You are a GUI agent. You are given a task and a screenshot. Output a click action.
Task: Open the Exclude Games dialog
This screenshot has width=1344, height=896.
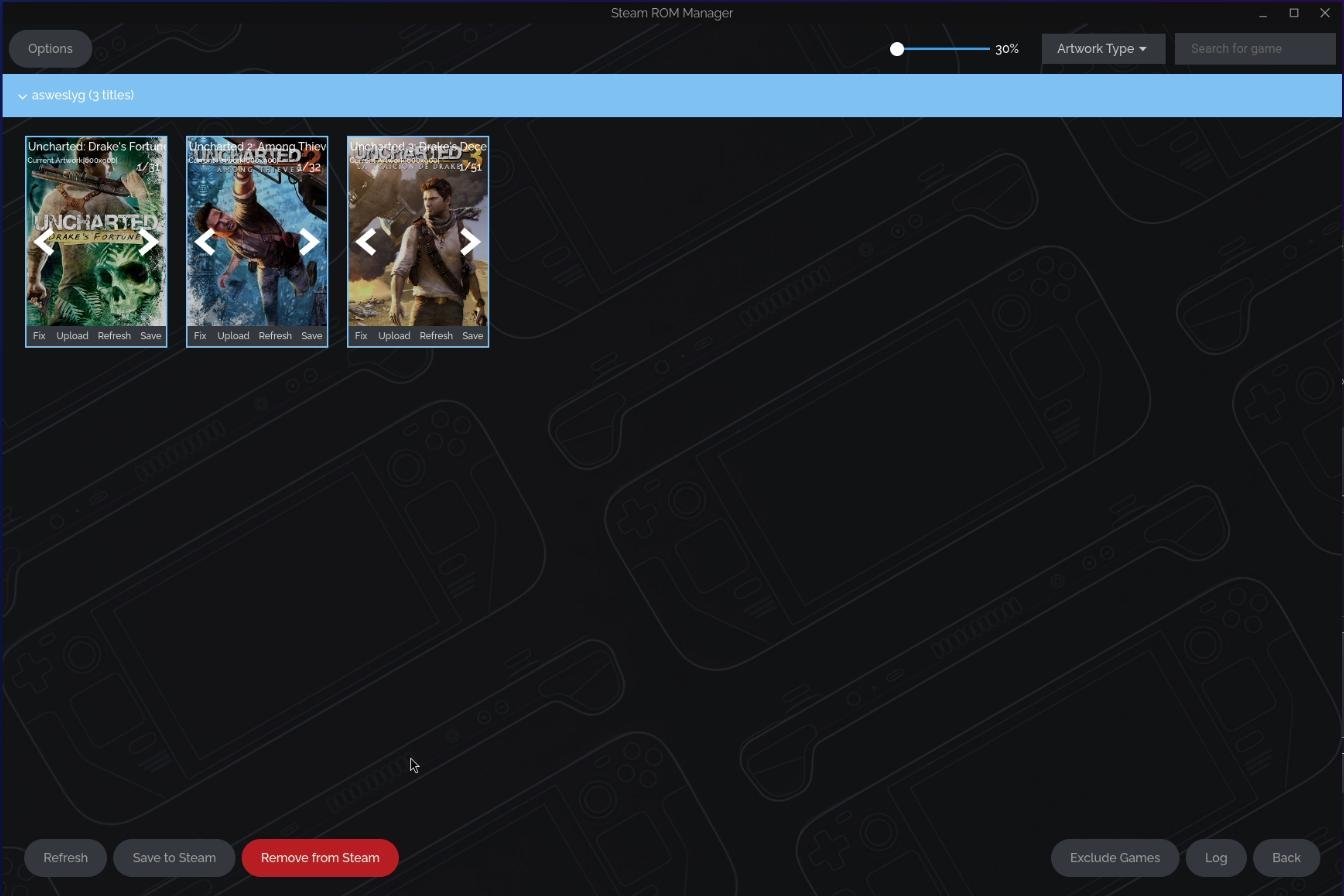1115,858
